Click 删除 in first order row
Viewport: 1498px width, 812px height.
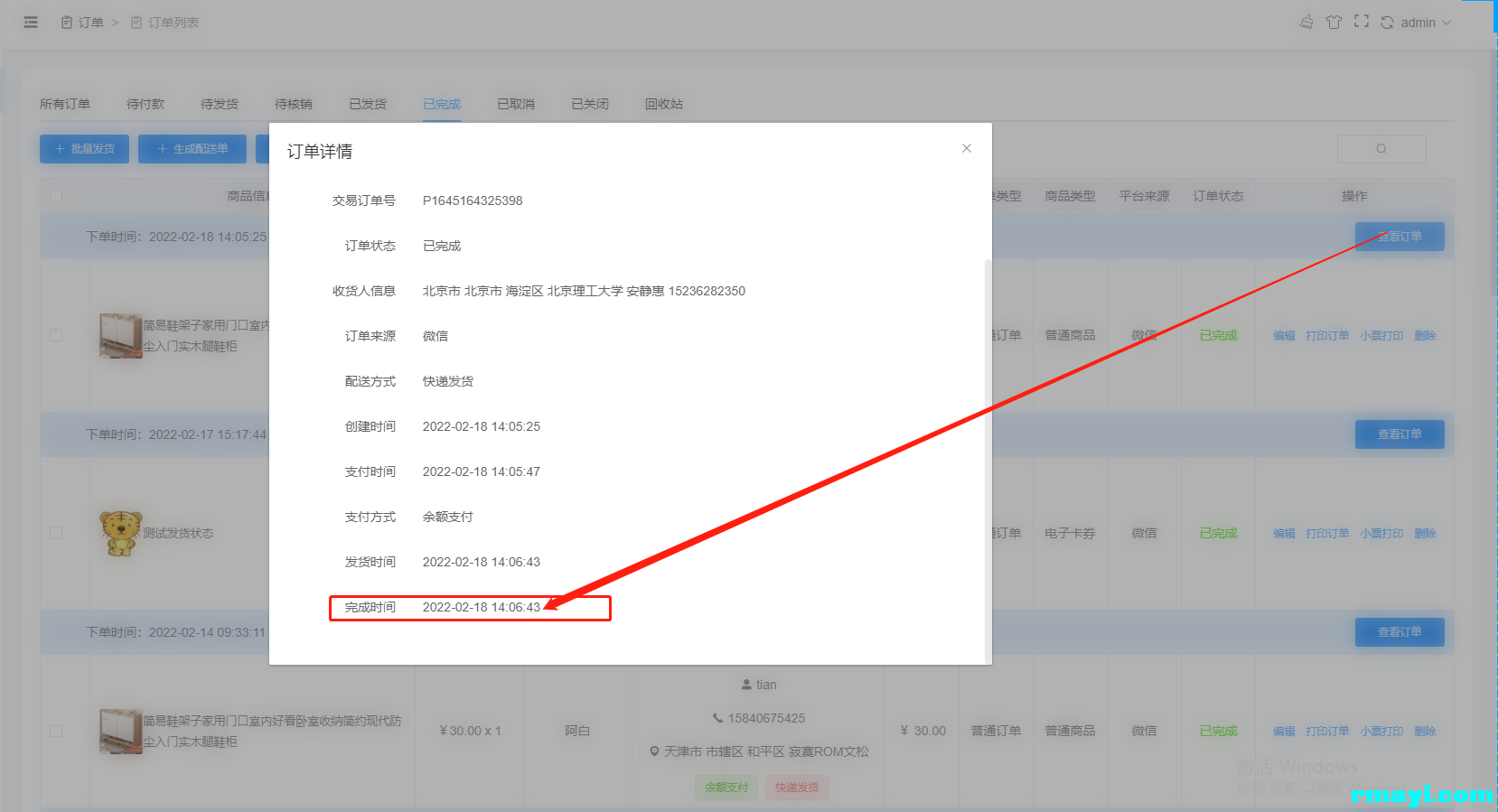click(1425, 336)
